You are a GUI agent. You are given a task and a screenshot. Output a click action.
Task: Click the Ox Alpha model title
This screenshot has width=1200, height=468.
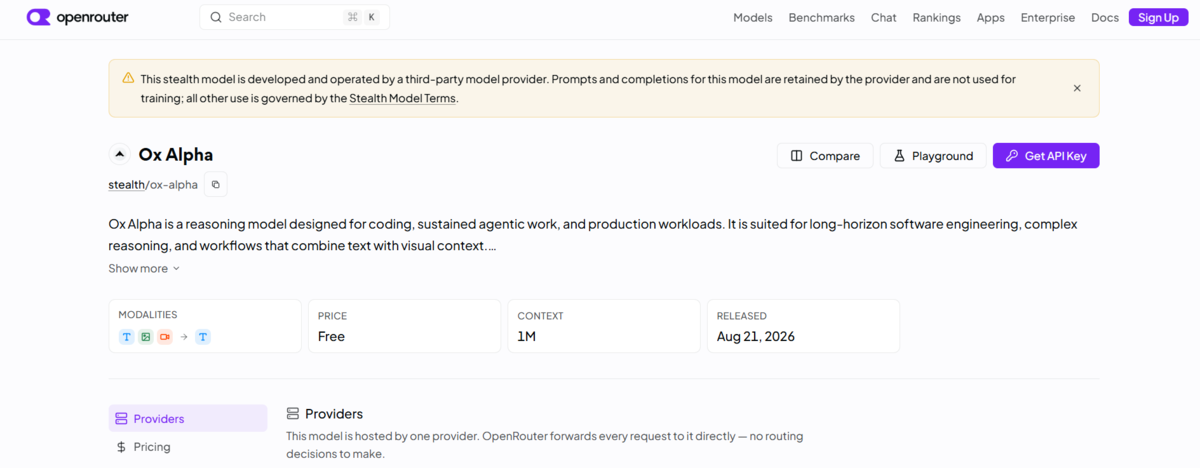(176, 154)
